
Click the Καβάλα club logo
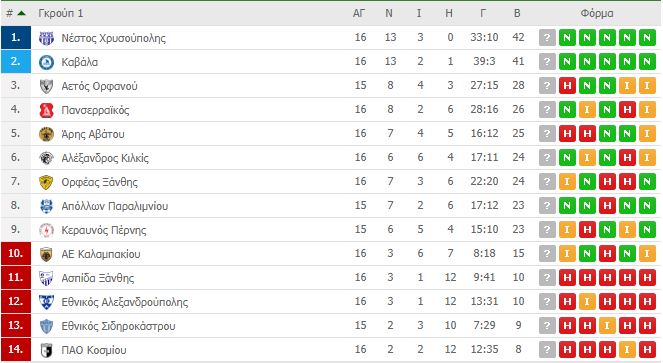(x=46, y=62)
